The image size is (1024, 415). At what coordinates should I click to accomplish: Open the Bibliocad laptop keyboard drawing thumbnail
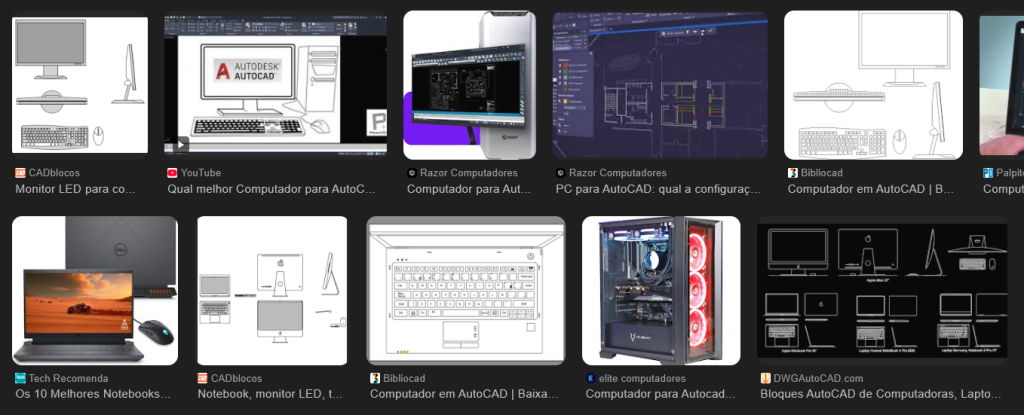point(466,290)
